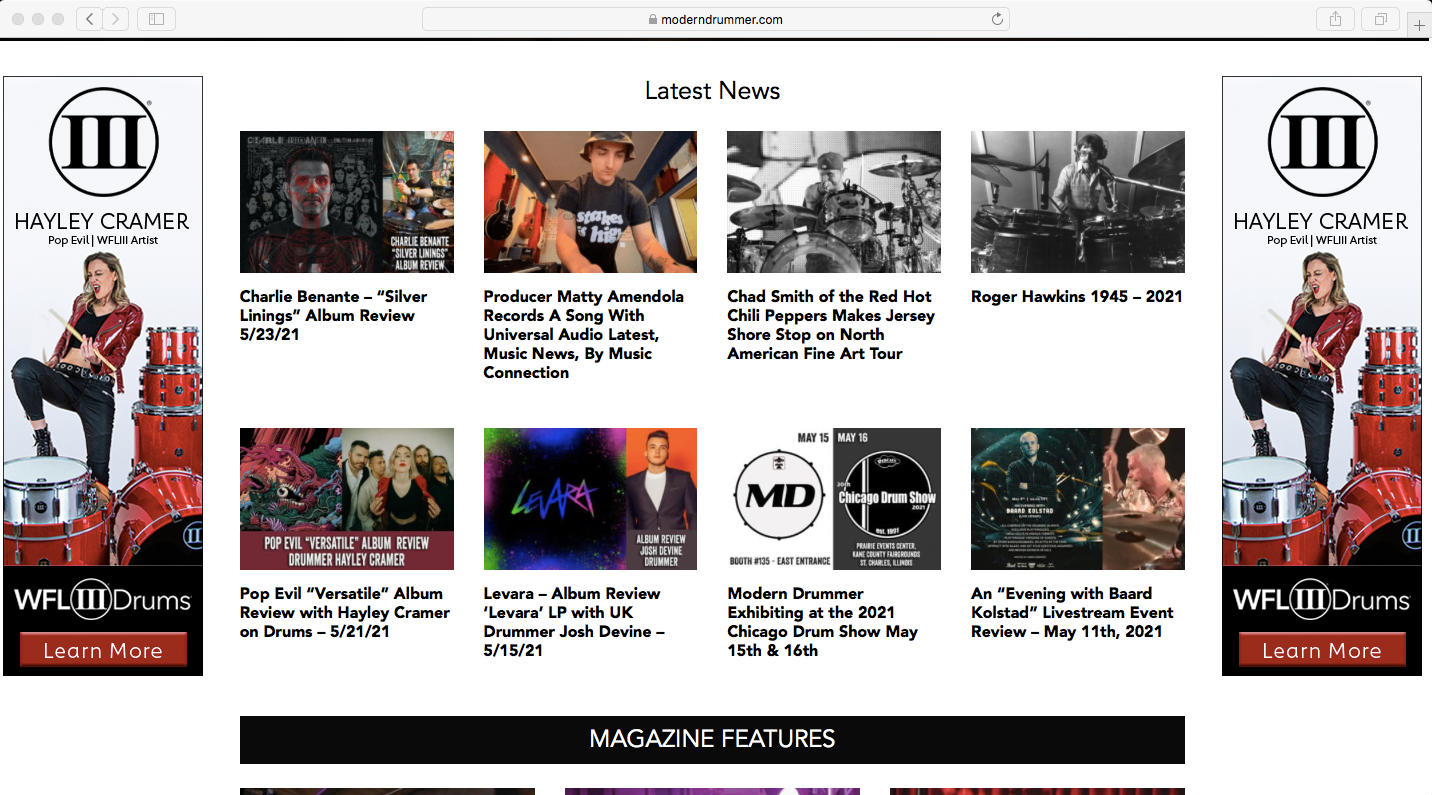Go forward using Safari's forward arrow
The image size is (1432, 795).
(x=116, y=19)
